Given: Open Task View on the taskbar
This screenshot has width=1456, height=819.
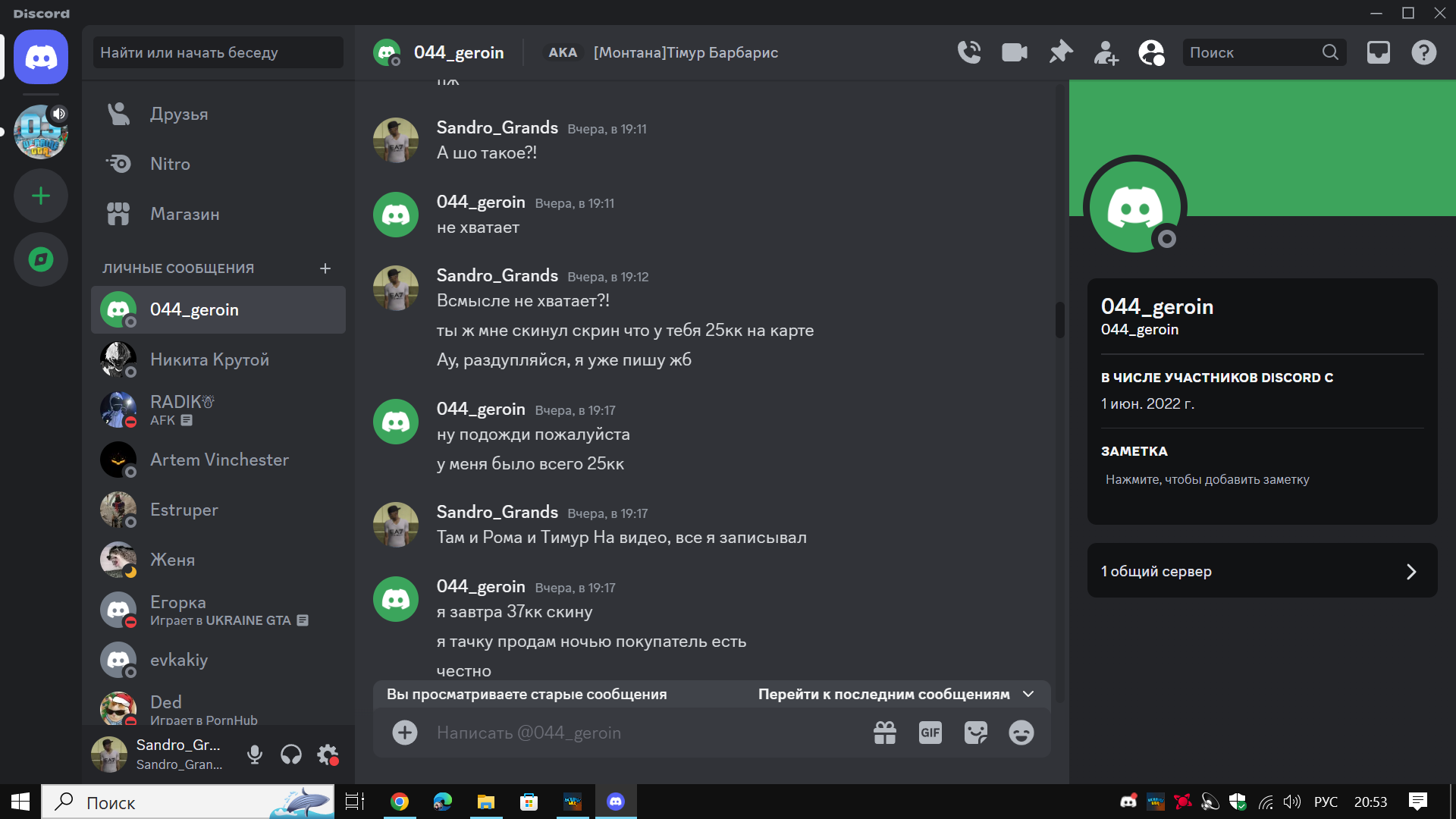Looking at the screenshot, I should click(x=355, y=802).
